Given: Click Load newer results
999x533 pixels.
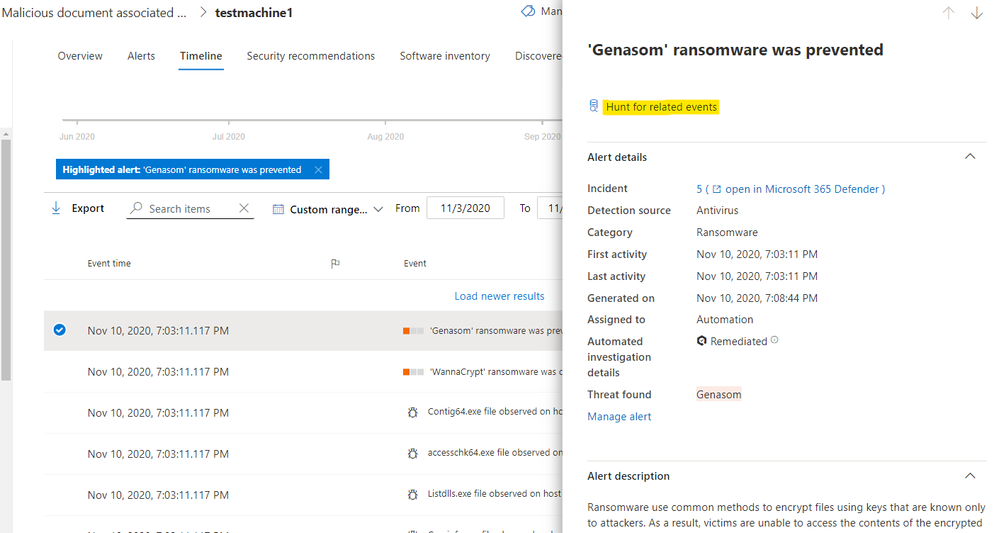Looking at the screenshot, I should (x=499, y=296).
